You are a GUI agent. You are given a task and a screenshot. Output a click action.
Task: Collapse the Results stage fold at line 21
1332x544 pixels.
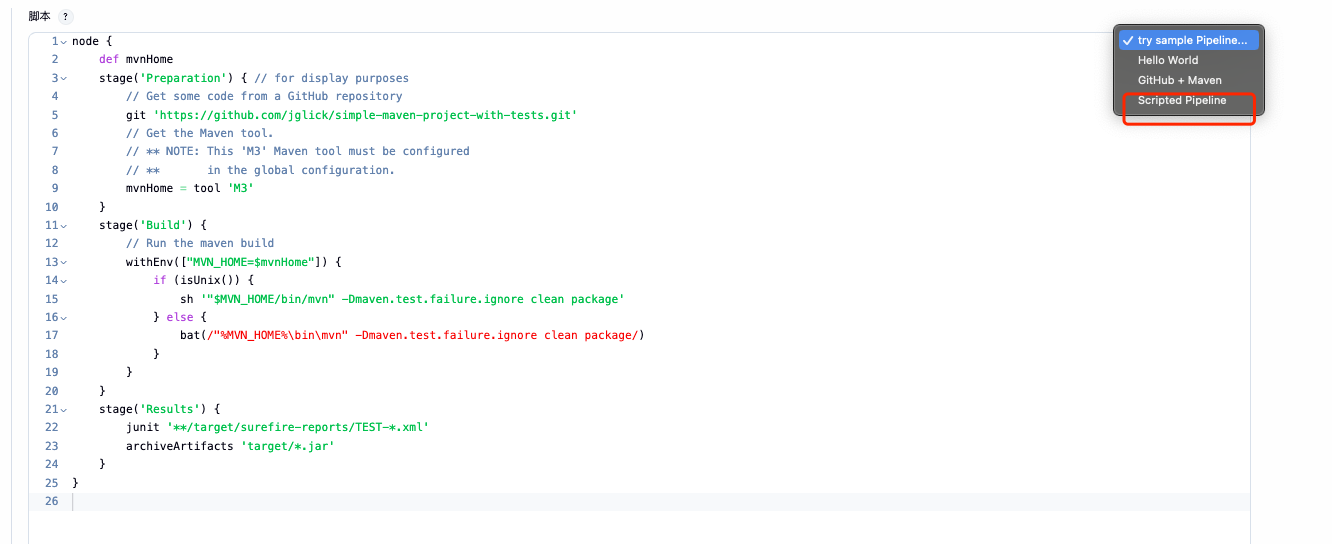pos(64,409)
